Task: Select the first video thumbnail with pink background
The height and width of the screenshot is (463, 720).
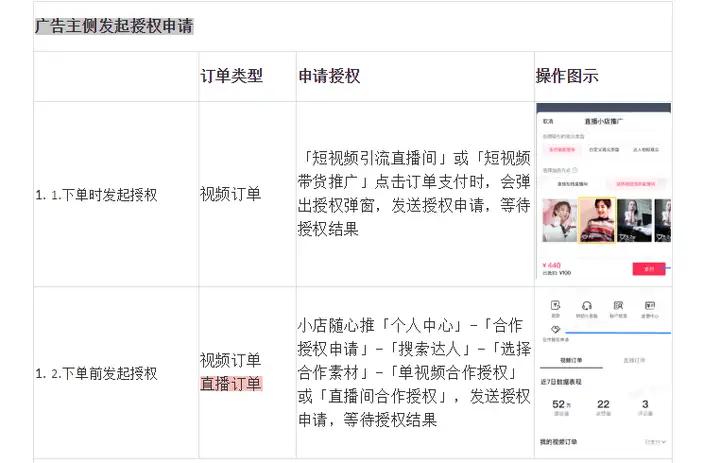Action: (x=559, y=220)
